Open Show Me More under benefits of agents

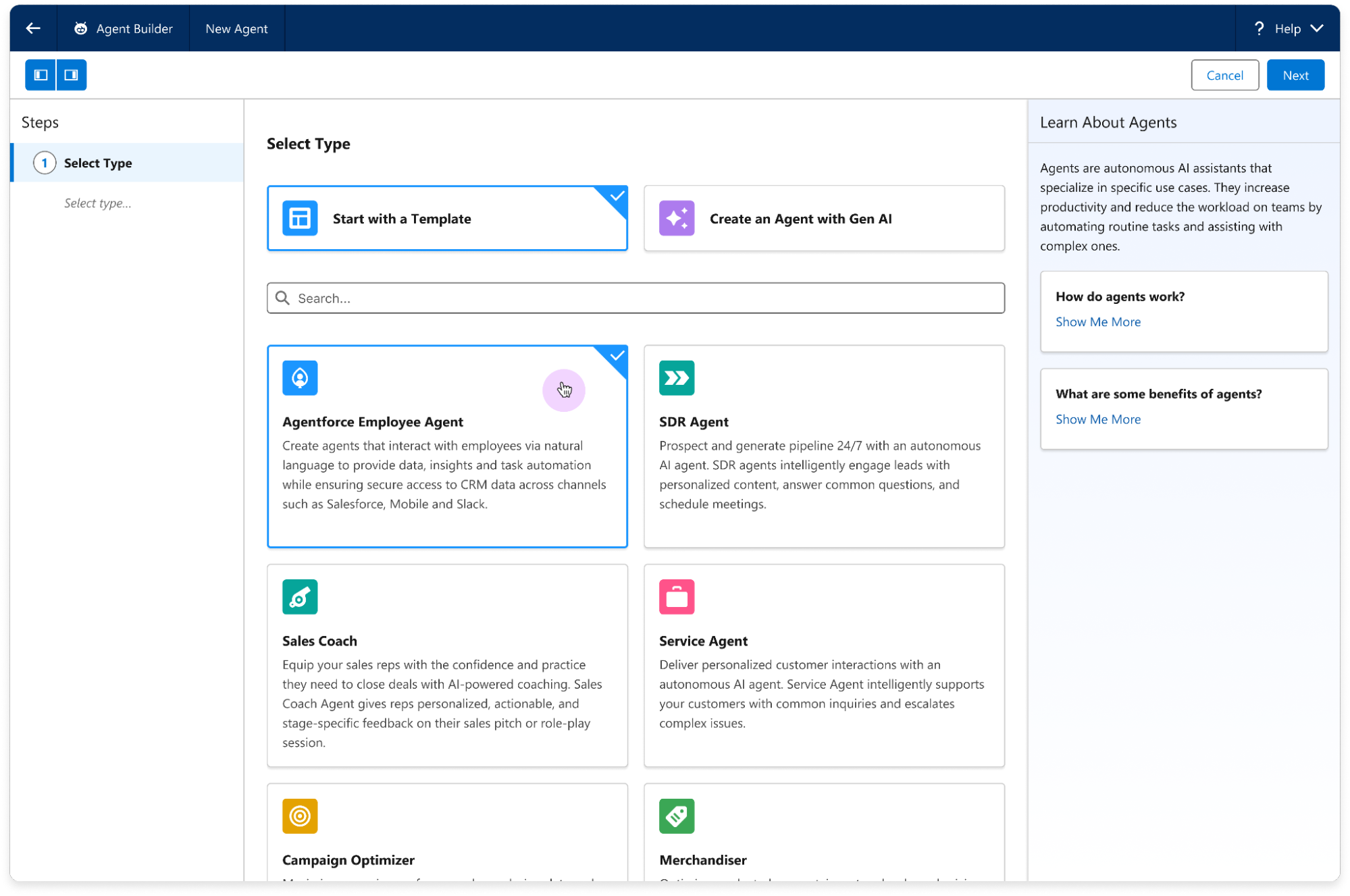(1097, 419)
